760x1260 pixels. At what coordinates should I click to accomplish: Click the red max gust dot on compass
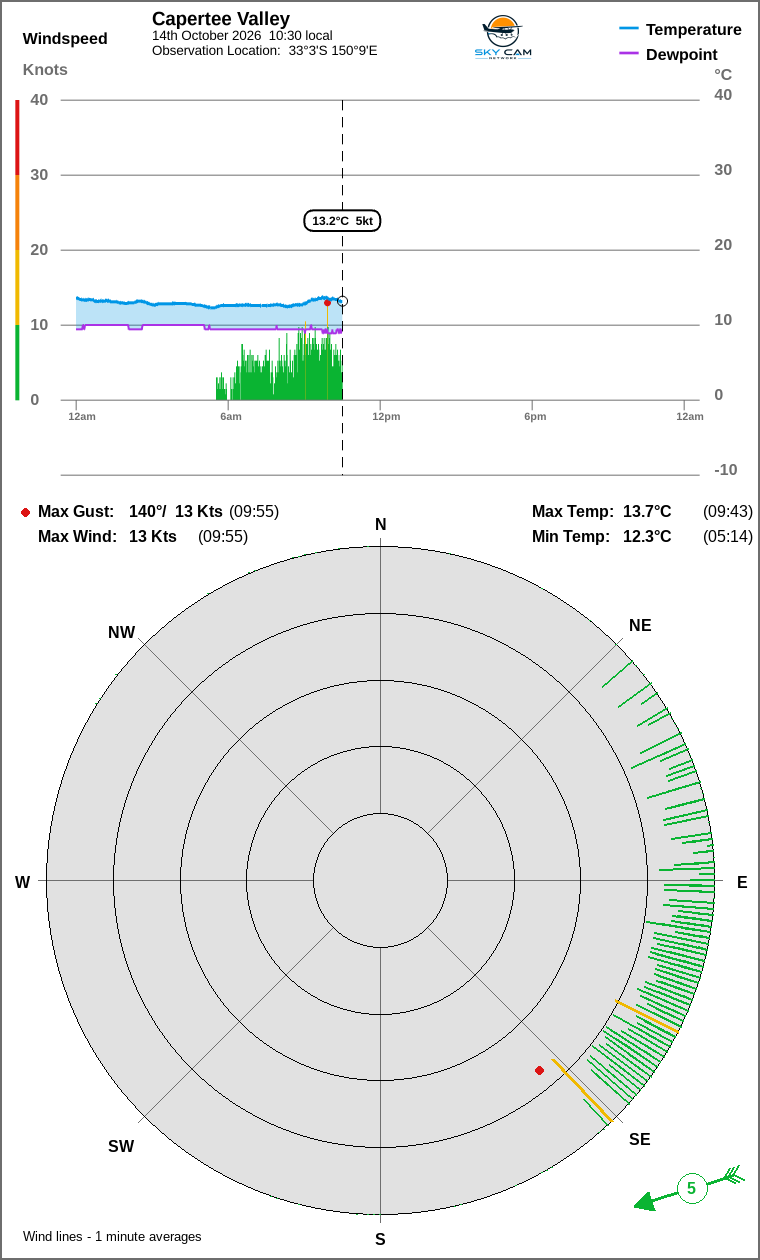(540, 1070)
